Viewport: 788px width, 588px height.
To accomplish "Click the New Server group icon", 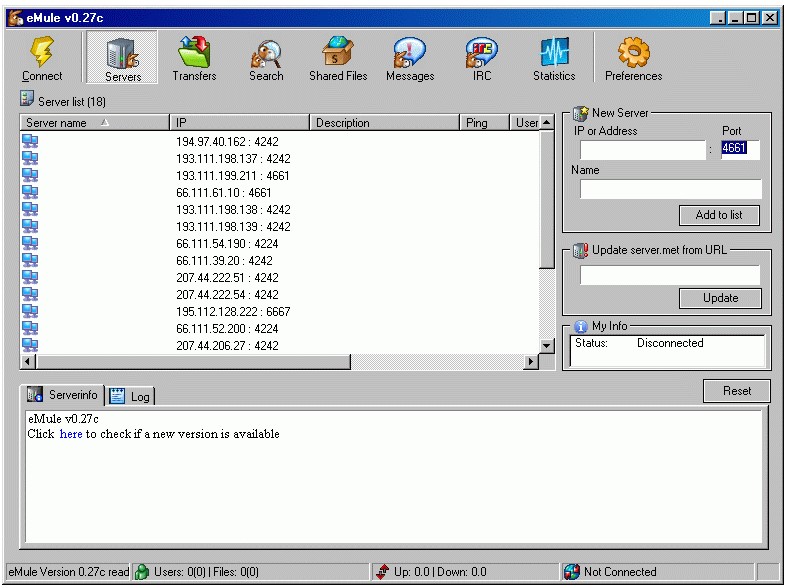I will [580, 113].
